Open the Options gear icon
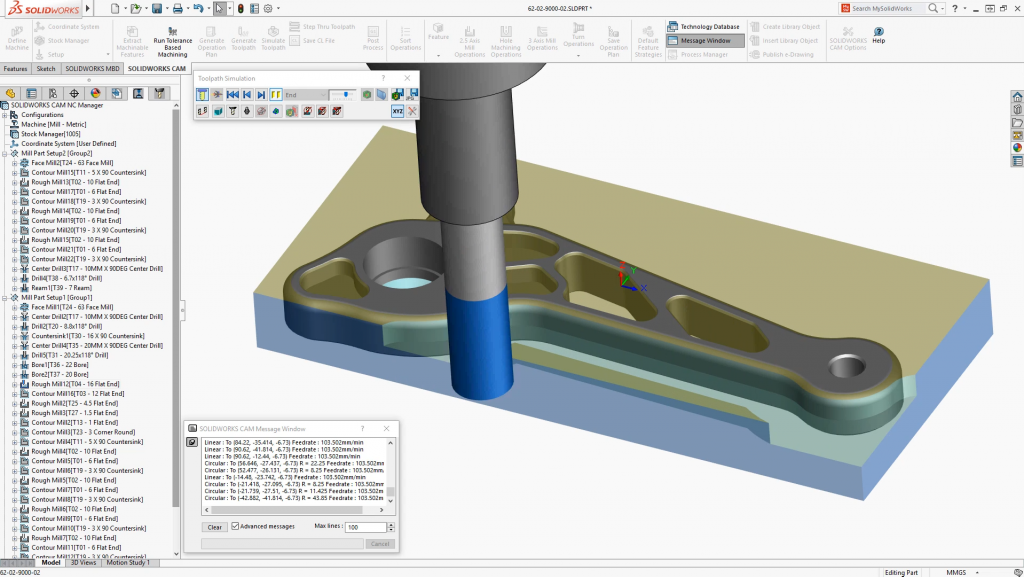 [268, 8]
